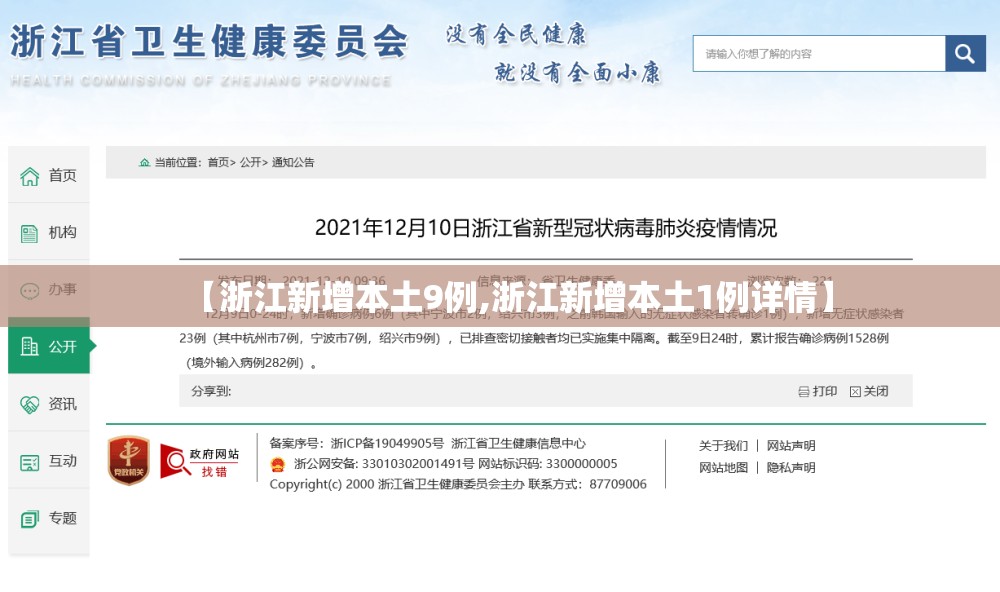Click the 关闭 close button
The height and width of the screenshot is (592, 1000).
[869, 391]
